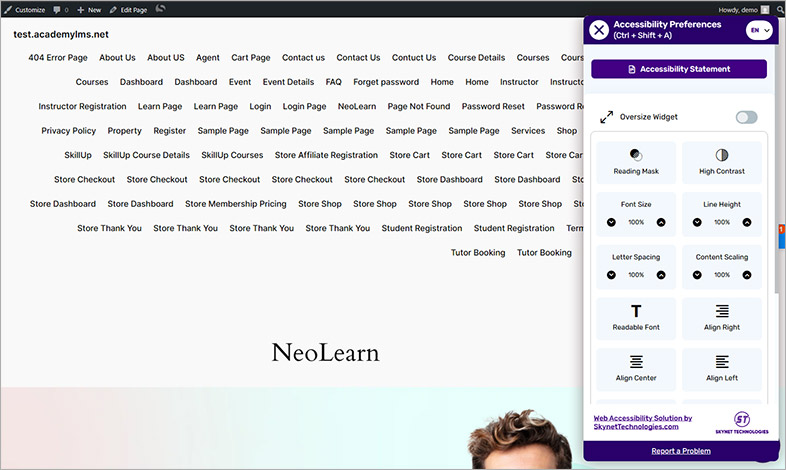Click the orange notification badge on the right edge
786x470 pixels.
(x=781, y=229)
